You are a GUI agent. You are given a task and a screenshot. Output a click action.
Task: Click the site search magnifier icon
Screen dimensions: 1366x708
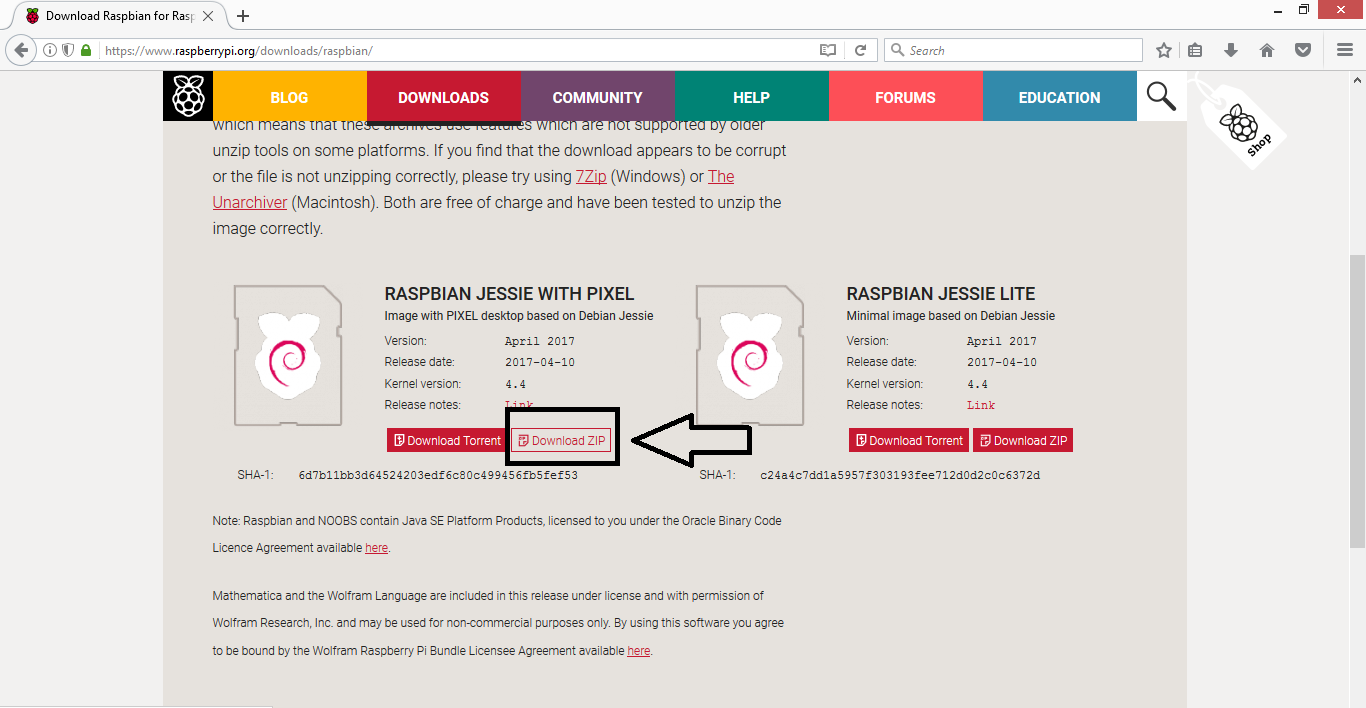pyautogui.click(x=1161, y=96)
